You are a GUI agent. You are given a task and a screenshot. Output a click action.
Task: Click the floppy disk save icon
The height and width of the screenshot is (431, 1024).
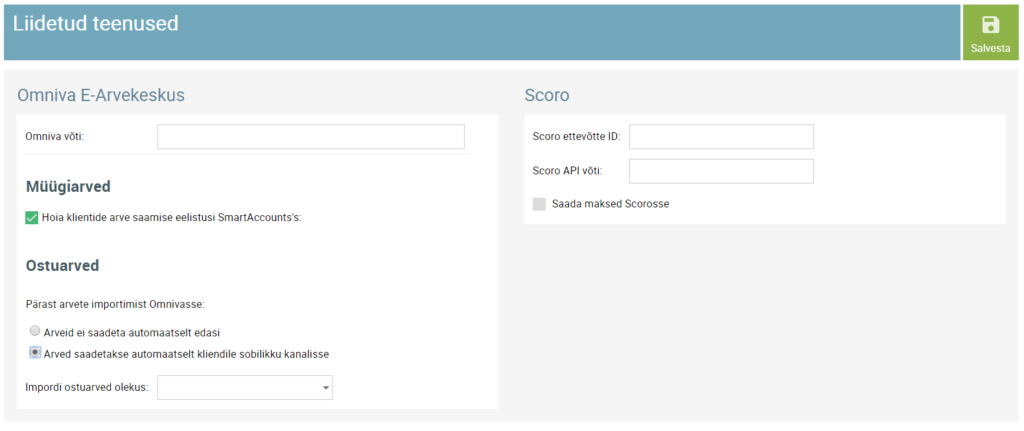click(991, 25)
